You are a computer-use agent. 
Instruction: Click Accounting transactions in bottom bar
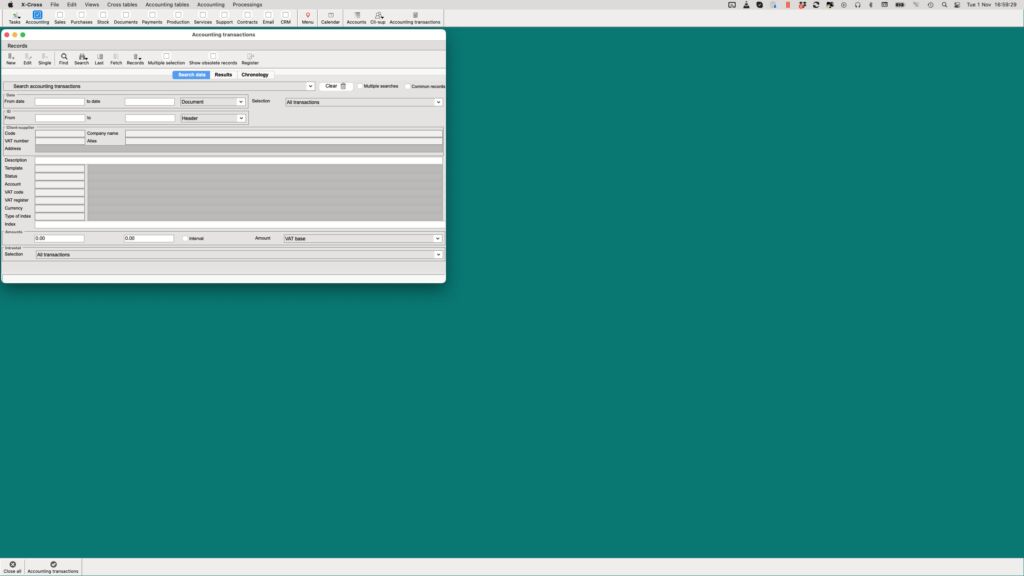[53, 567]
